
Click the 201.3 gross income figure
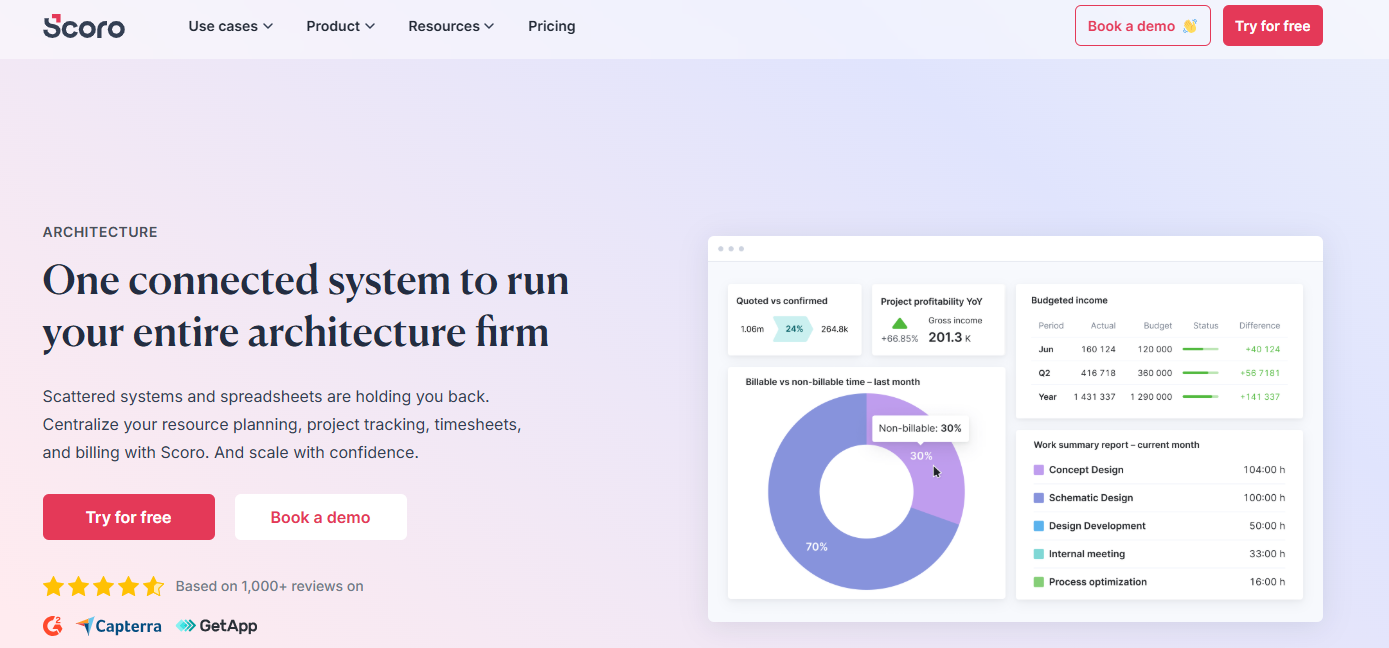point(945,338)
